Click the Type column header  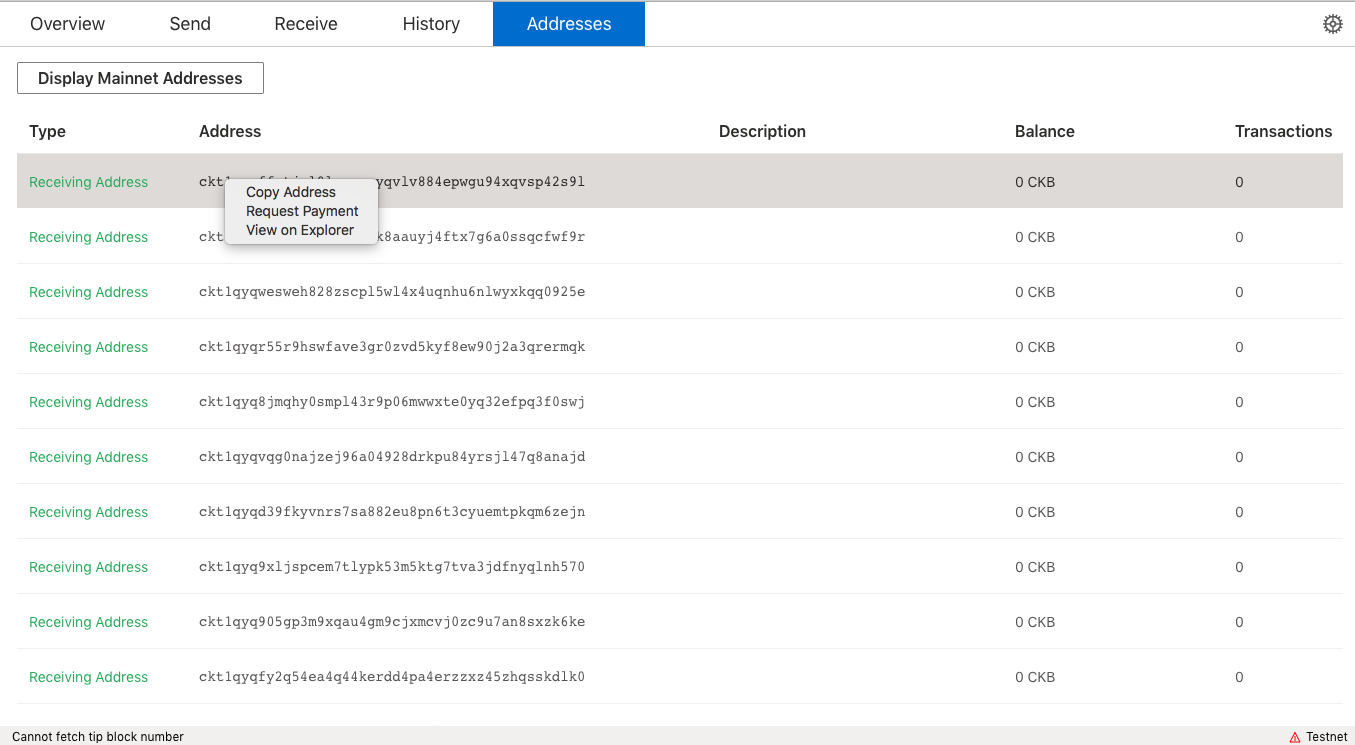47,131
